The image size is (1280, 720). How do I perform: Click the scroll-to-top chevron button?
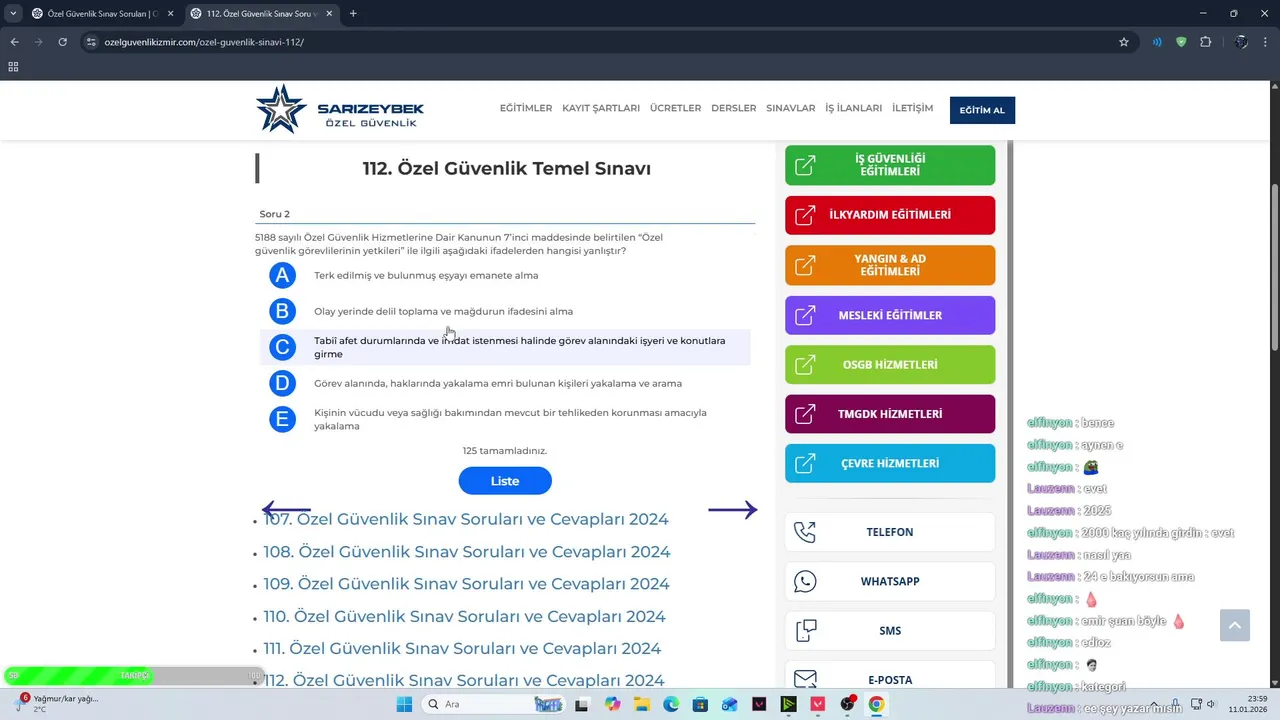pyautogui.click(x=1235, y=625)
